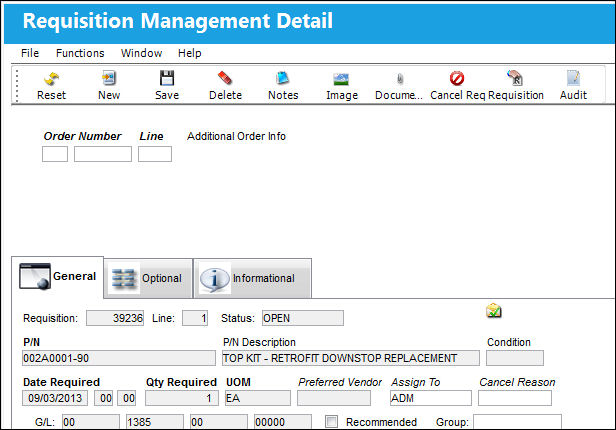Screen dimensions: 616x430
Task: Delete the requisition using eraser icon
Action: coord(225,78)
